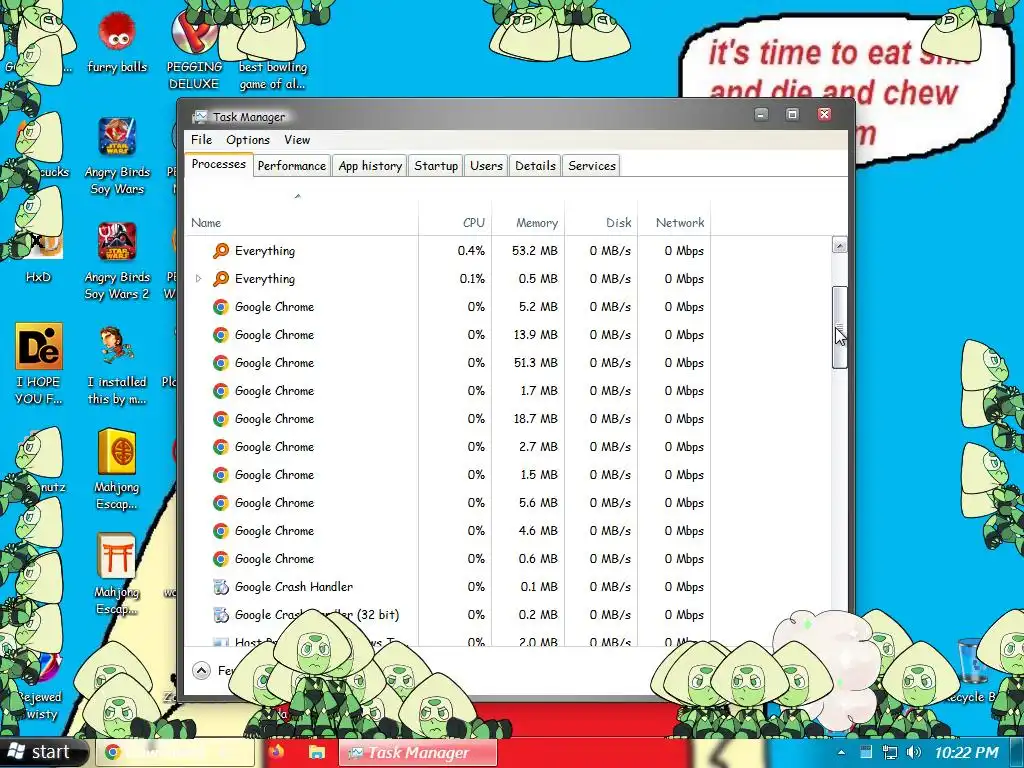Click the Google Crash Handler (32 bit) row icon
Screen dimensions: 1024x768
(x=221, y=615)
